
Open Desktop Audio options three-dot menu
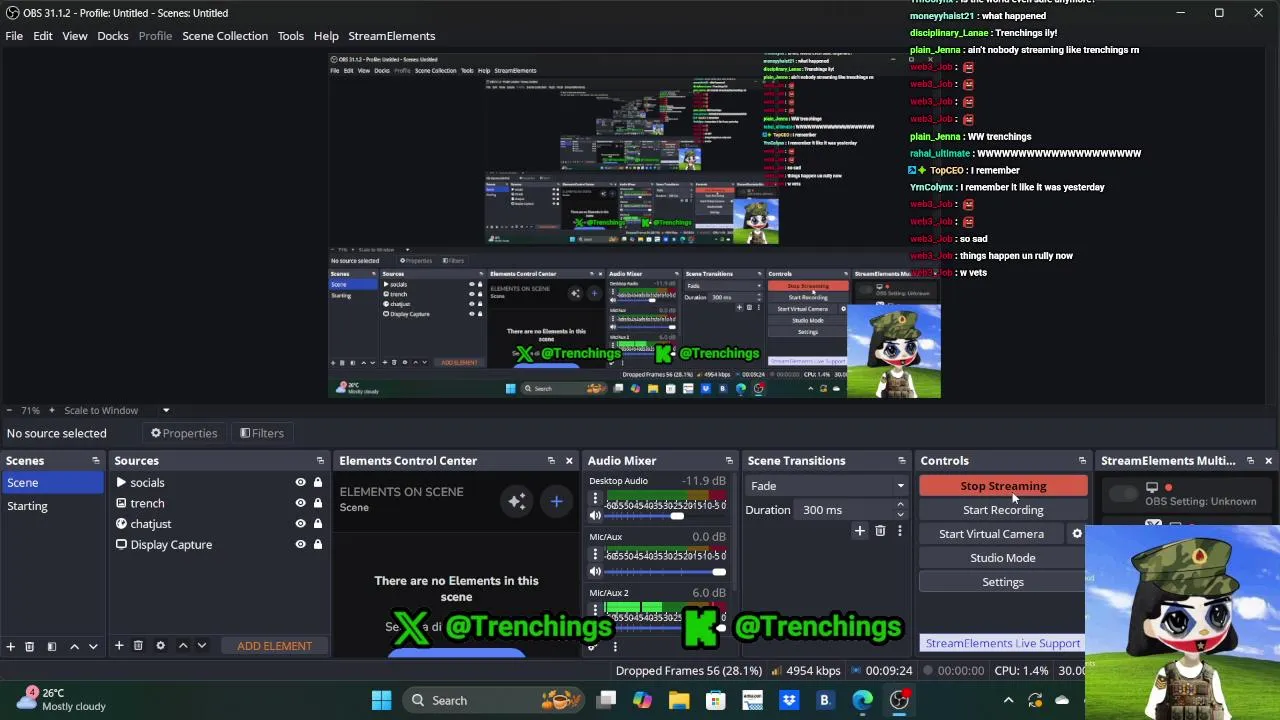[594, 498]
